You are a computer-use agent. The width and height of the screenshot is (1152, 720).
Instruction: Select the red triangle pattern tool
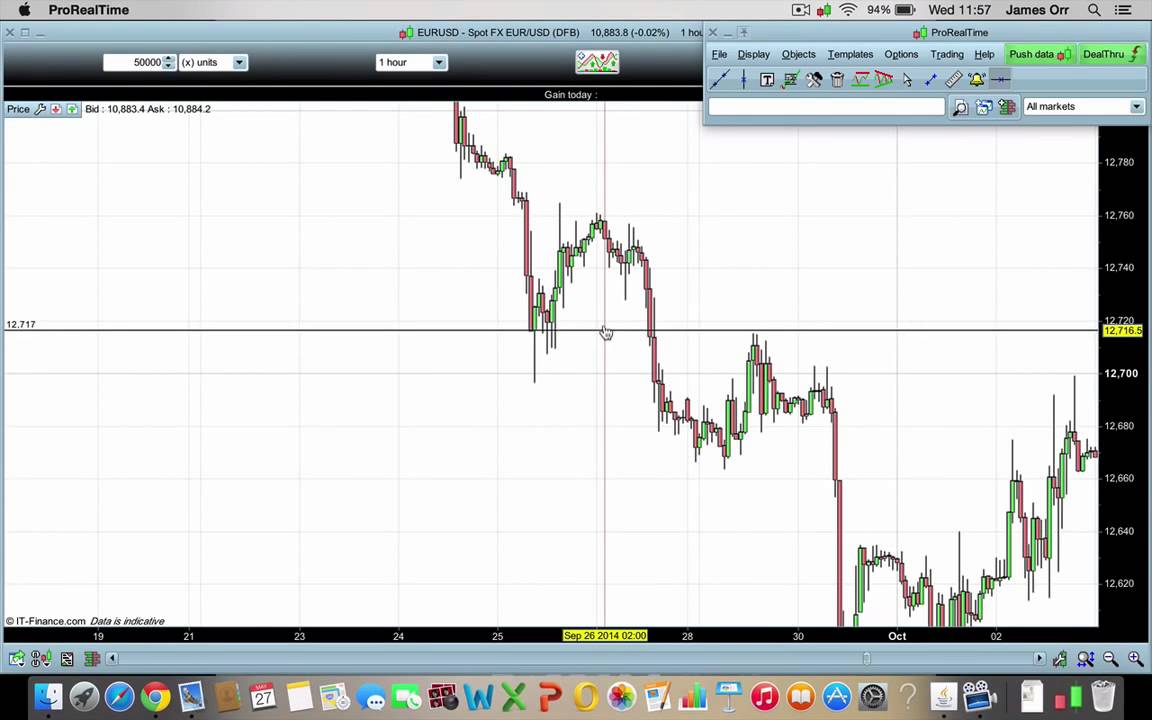coord(884,79)
